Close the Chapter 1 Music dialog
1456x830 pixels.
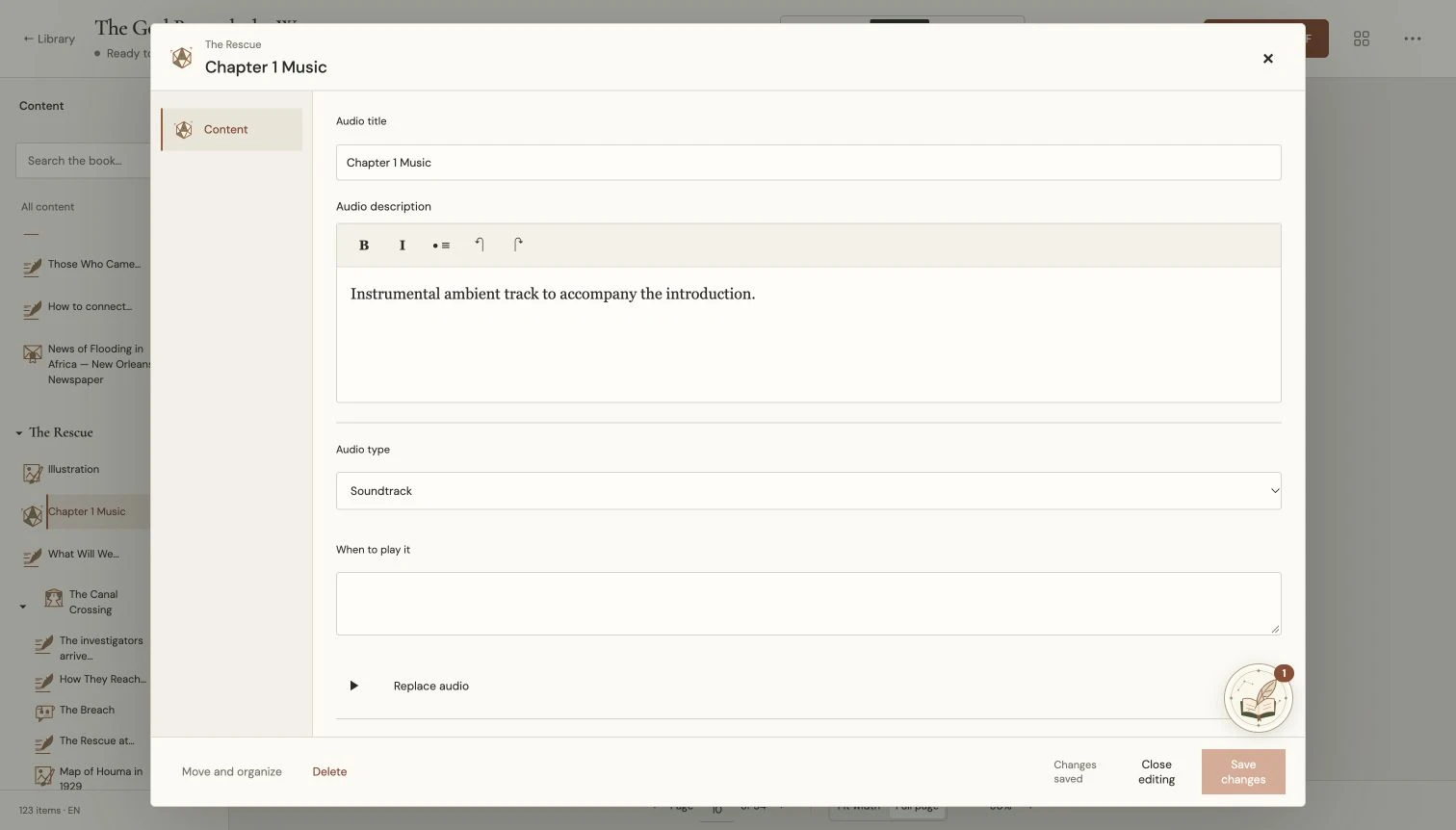(1268, 59)
